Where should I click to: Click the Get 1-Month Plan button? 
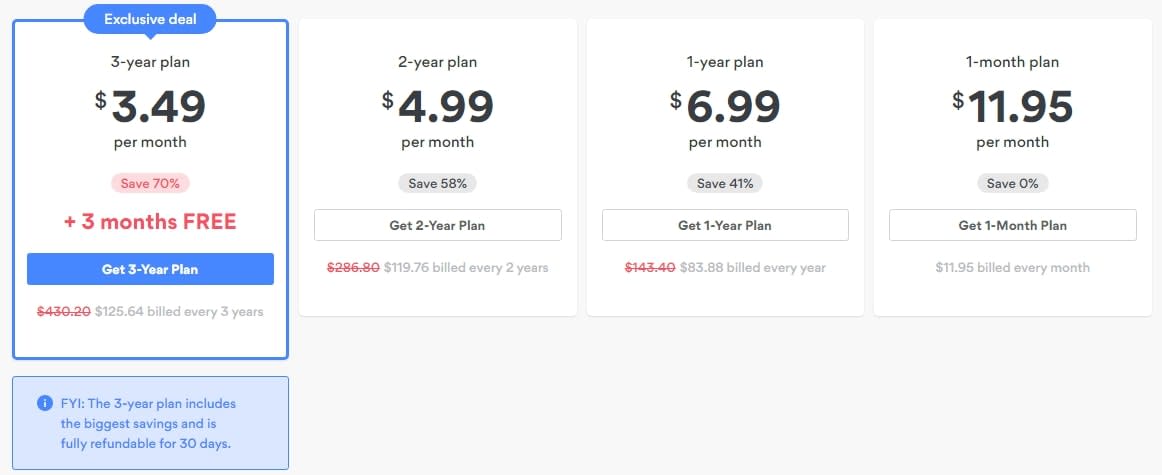(1012, 225)
